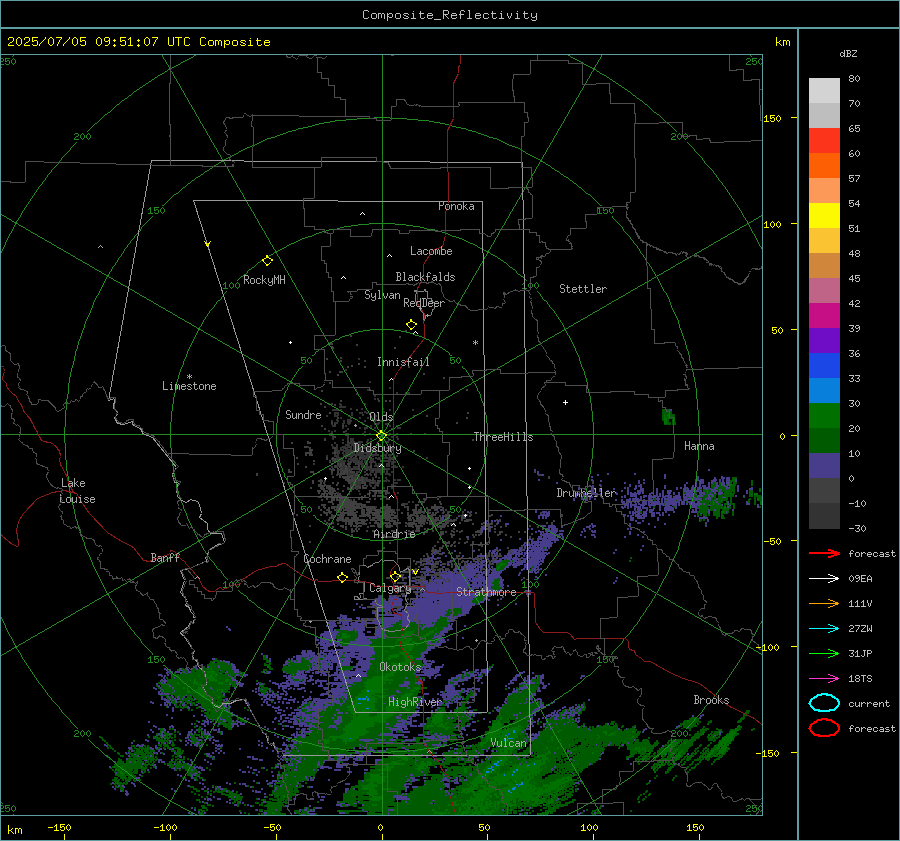Click the Didsbury city label
This screenshot has width=900, height=841.
pos(377,448)
